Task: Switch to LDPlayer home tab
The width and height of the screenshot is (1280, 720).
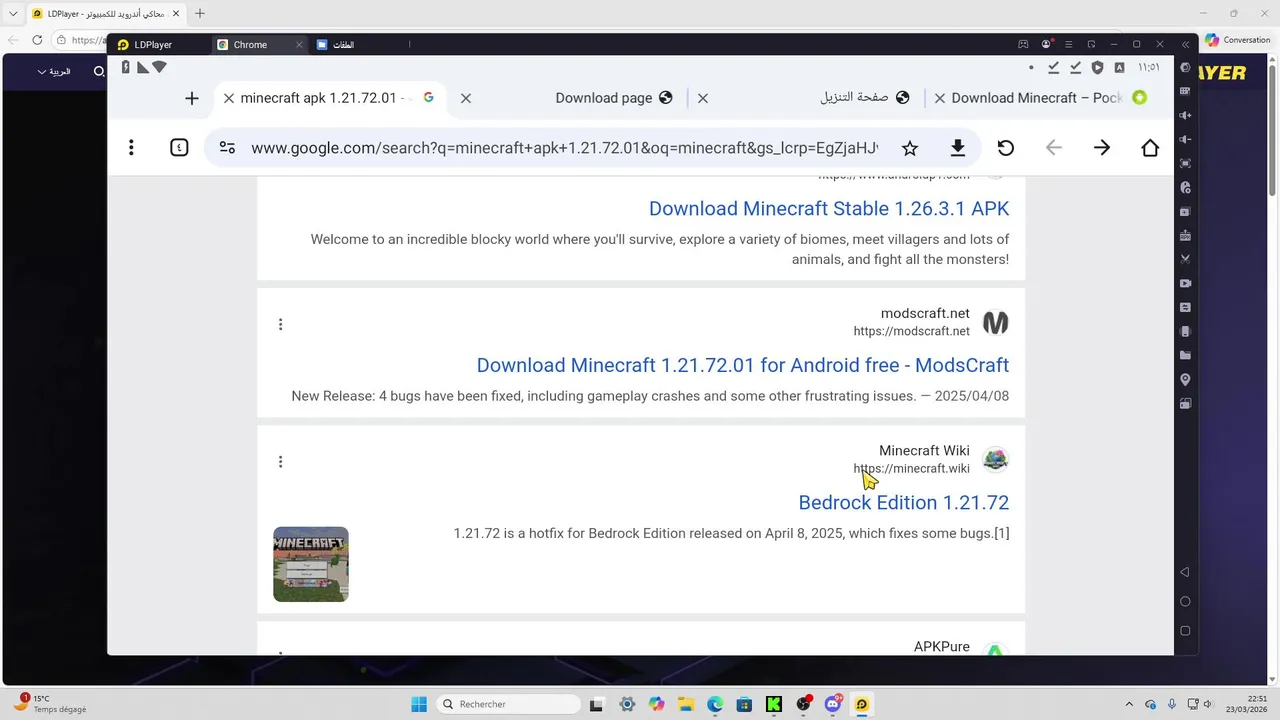Action: [145, 45]
